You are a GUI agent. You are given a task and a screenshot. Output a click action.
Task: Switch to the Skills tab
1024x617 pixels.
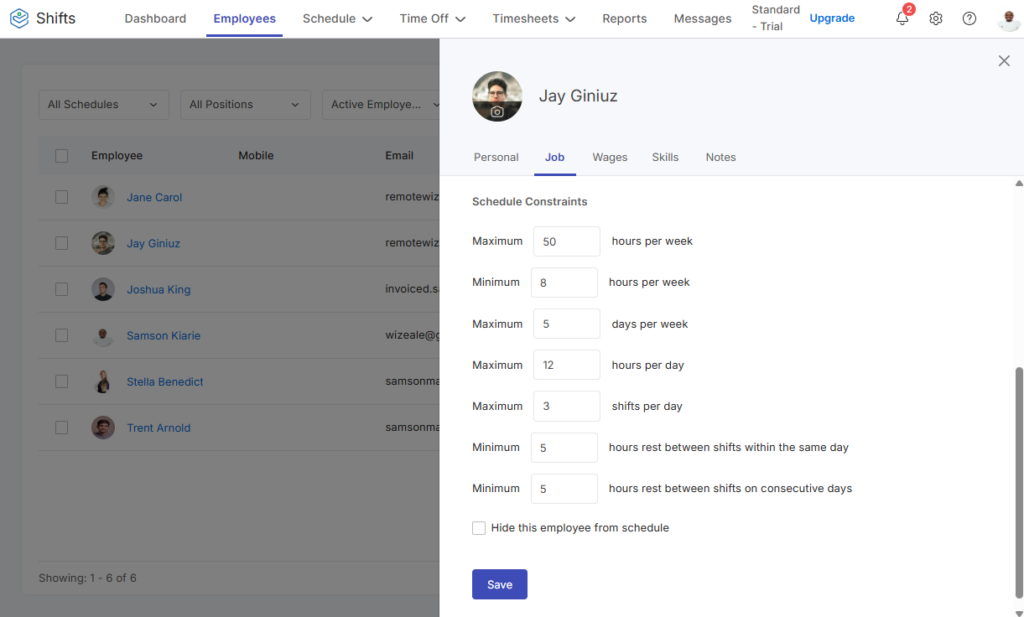coord(665,157)
